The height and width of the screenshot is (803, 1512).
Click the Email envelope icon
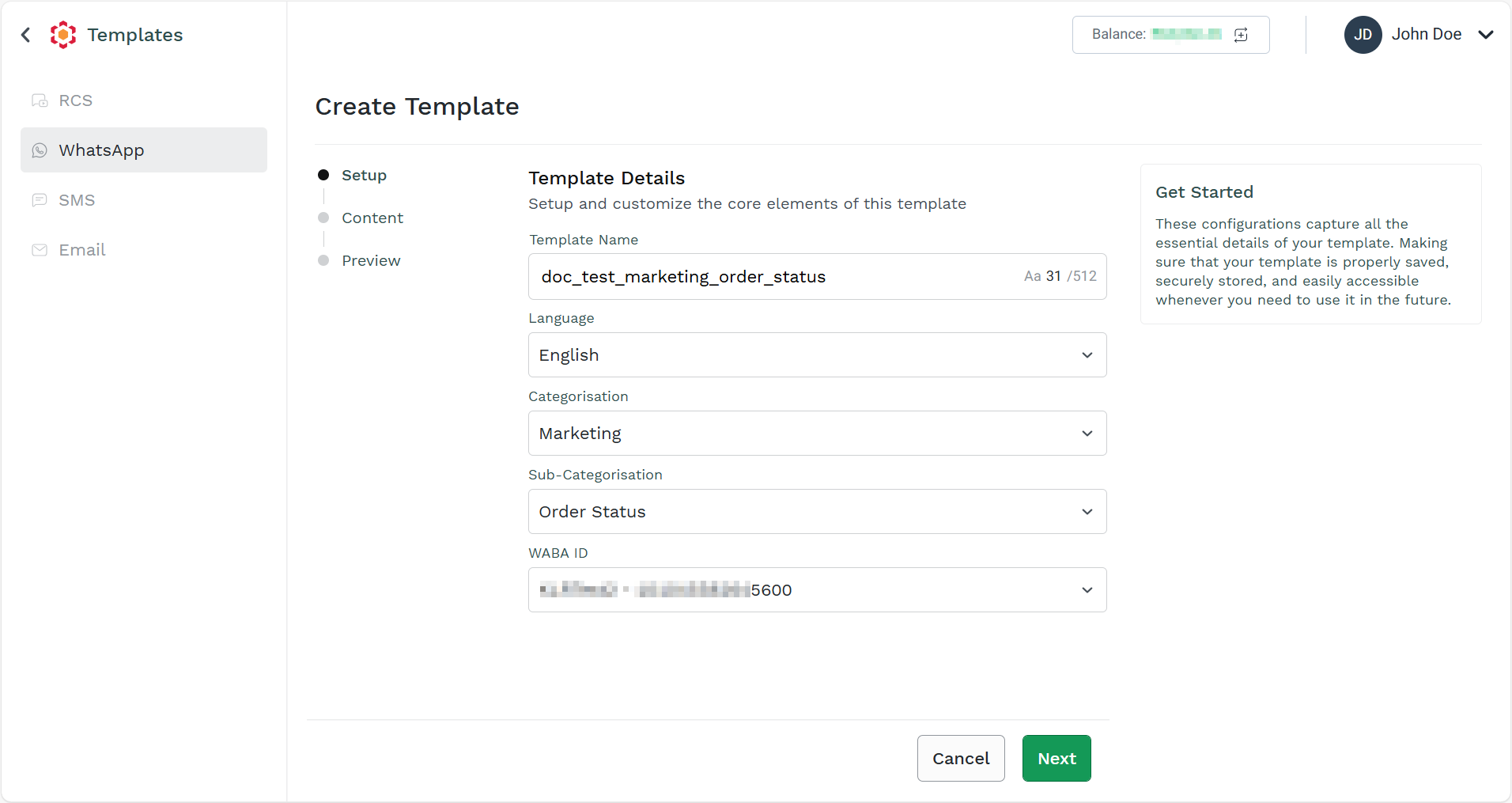[x=40, y=250]
